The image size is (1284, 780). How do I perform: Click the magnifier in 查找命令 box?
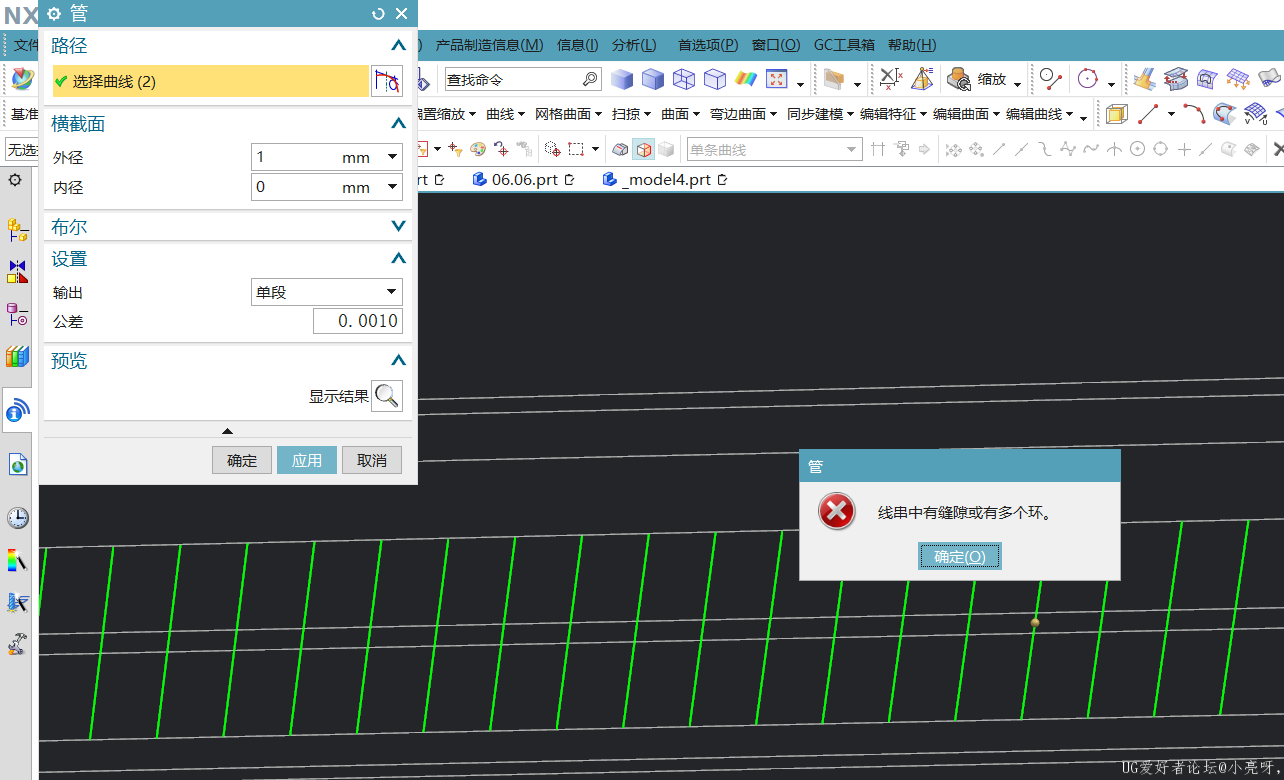click(590, 79)
